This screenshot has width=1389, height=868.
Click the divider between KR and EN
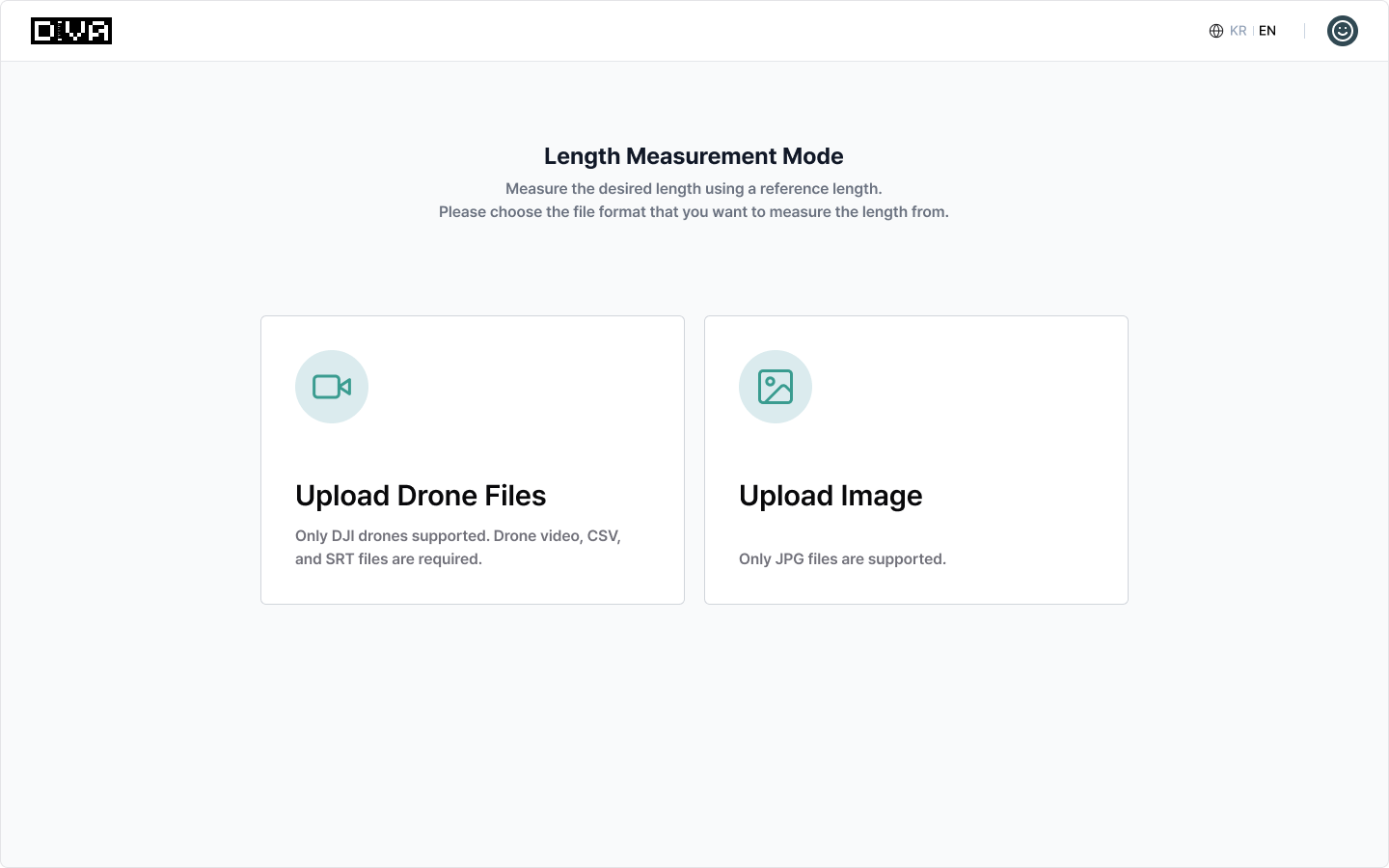coord(1253,31)
